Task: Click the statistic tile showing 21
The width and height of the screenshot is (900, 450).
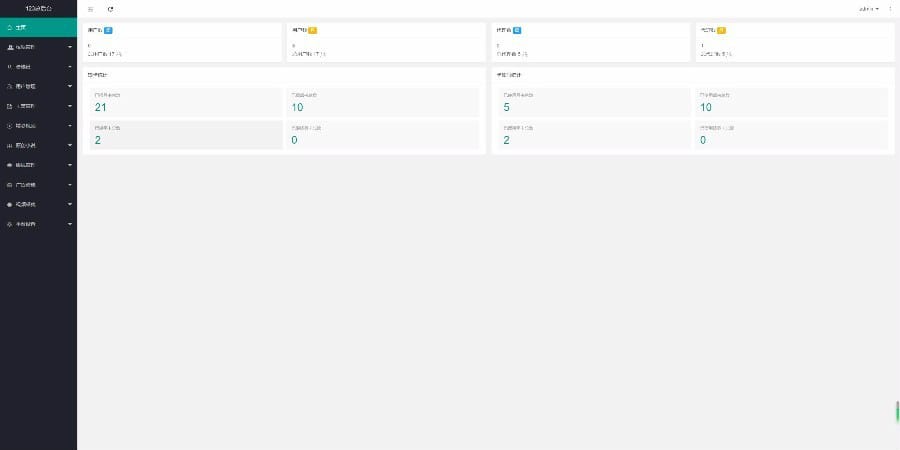Action: [186, 103]
